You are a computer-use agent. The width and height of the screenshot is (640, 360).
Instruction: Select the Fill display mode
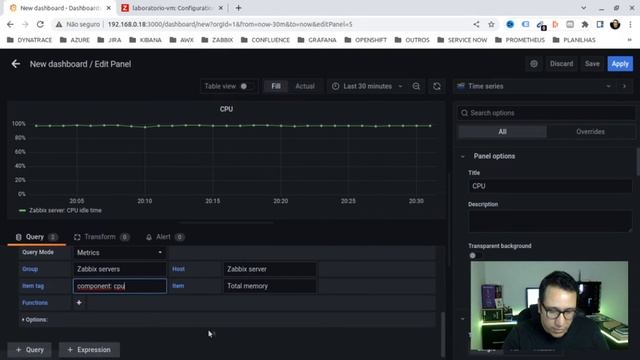point(276,86)
